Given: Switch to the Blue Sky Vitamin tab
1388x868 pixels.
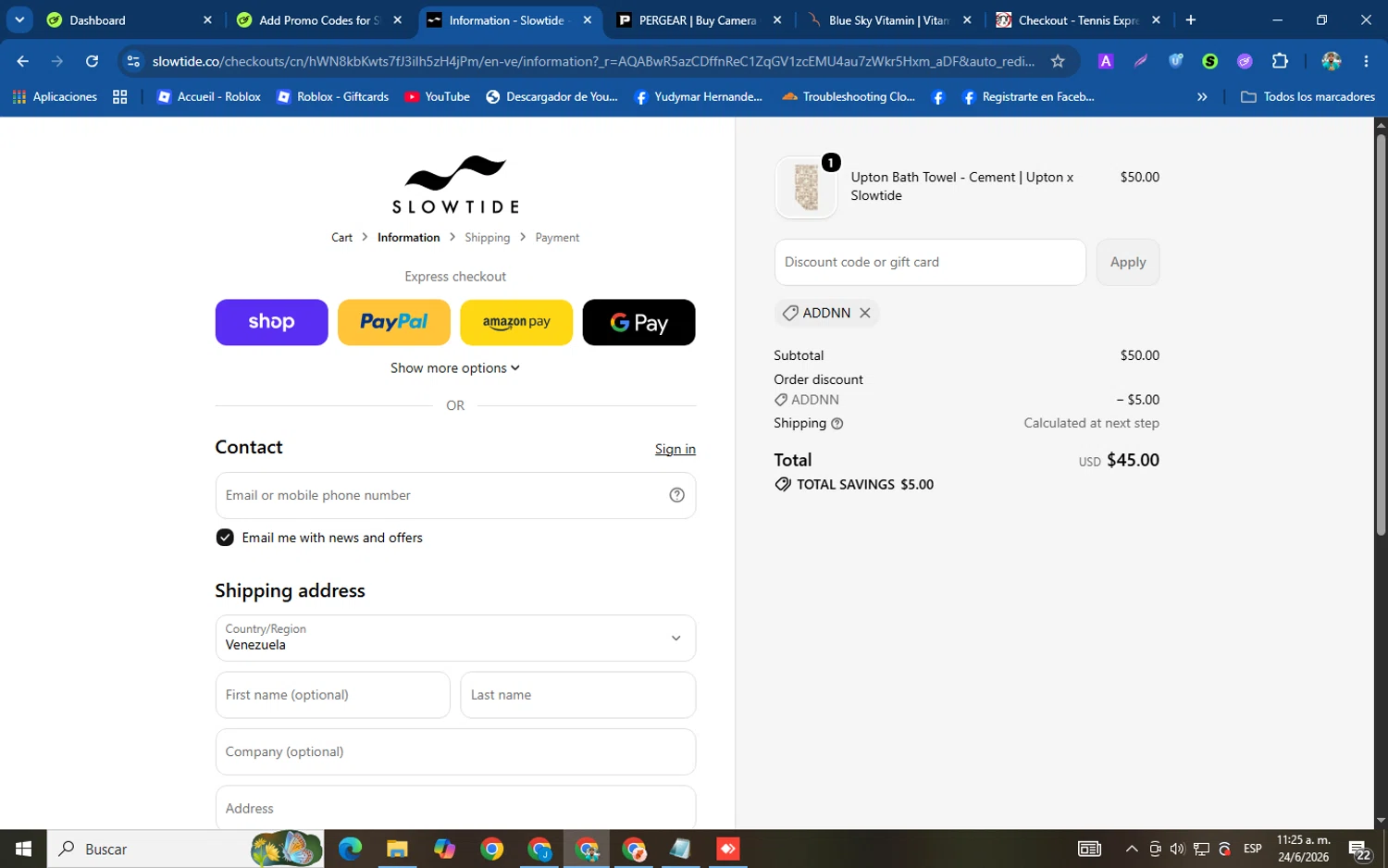Looking at the screenshot, I should click(x=888, y=20).
